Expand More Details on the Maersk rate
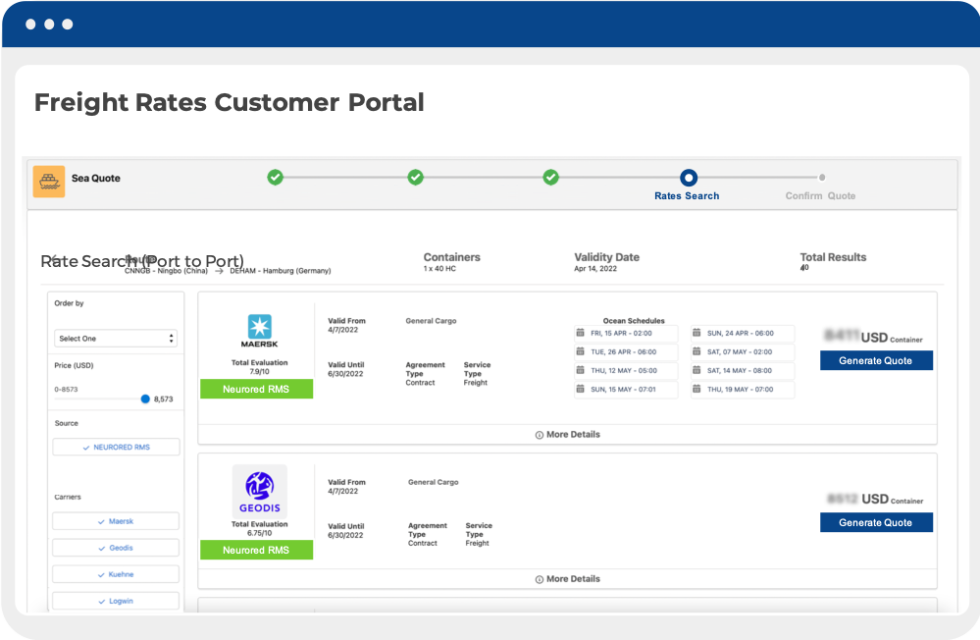Image resolution: width=980 pixels, height=640 pixels. (x=573, y=434)
